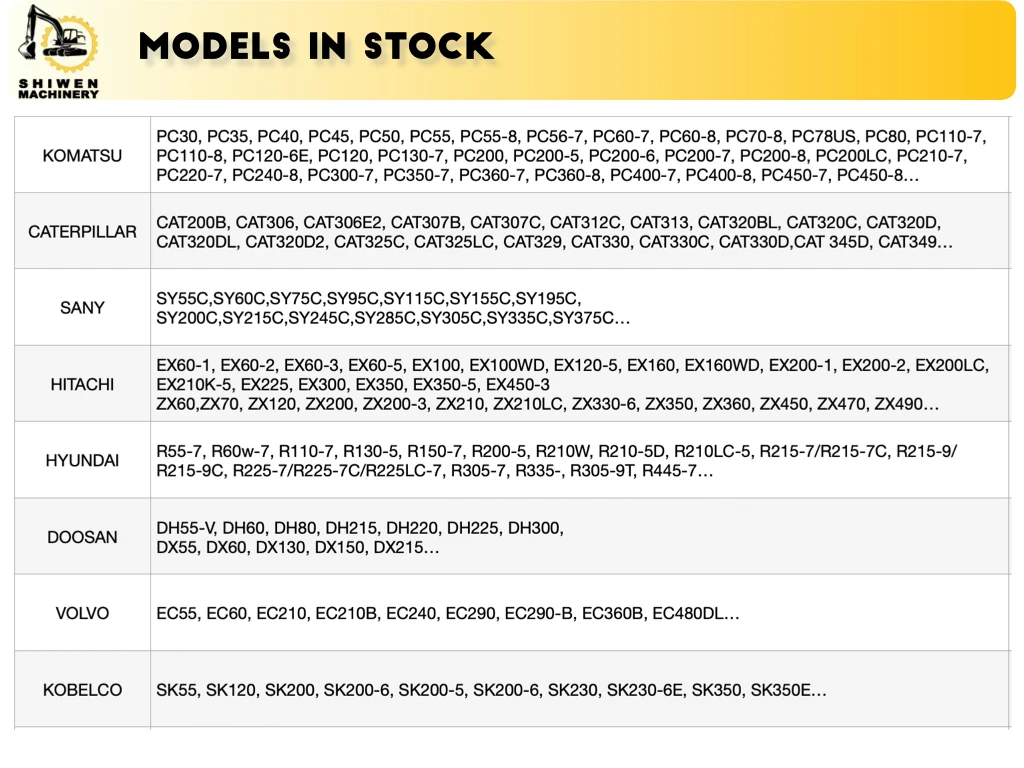1024x768 pixels.
Task: Select the KOMATSU brand cell
Action: coord(83,156)
